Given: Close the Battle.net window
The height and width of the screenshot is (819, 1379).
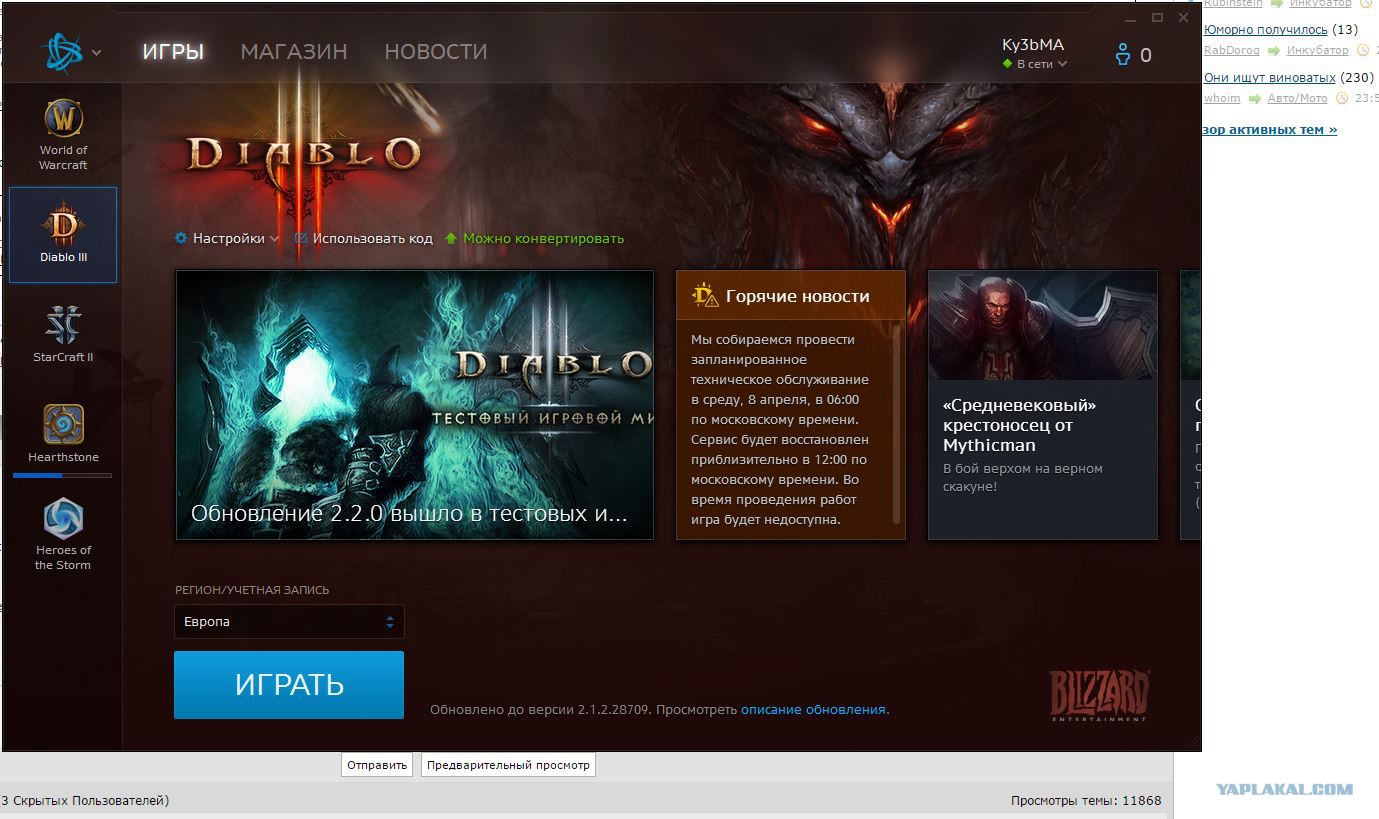Looking at the screenshot, I should pyautogui.click(x=1184, y=18).
